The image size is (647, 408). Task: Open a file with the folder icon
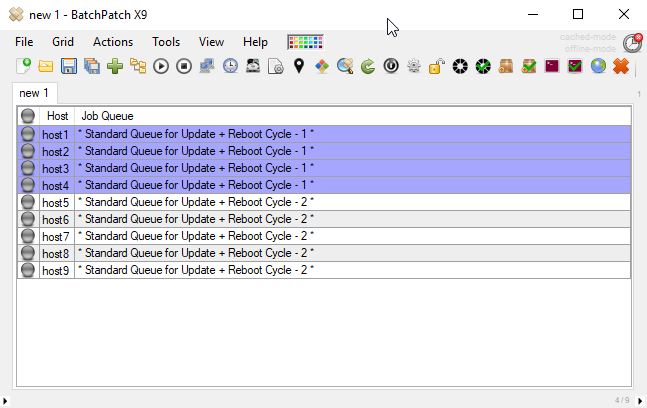click(46, 66)
